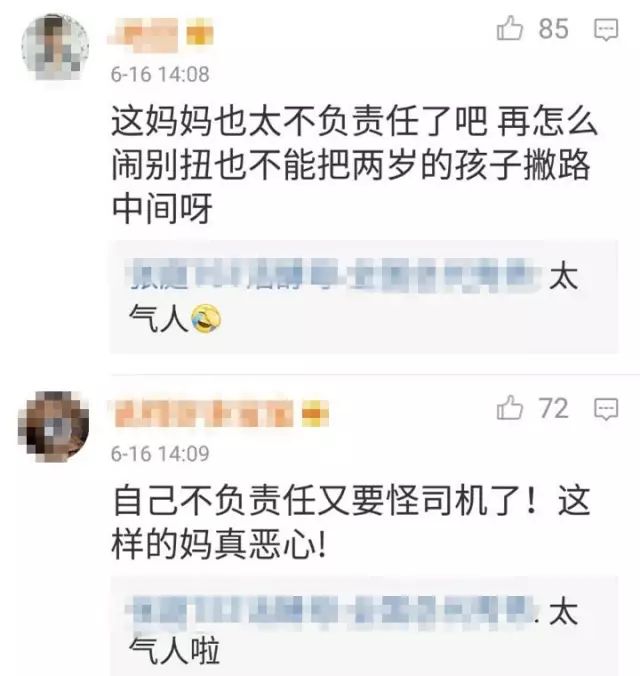Select the comment starting 这妈妈也太不负责任了吧
Image resolution: width=640 pixels, height=676 pixels.
click(354, 164)
